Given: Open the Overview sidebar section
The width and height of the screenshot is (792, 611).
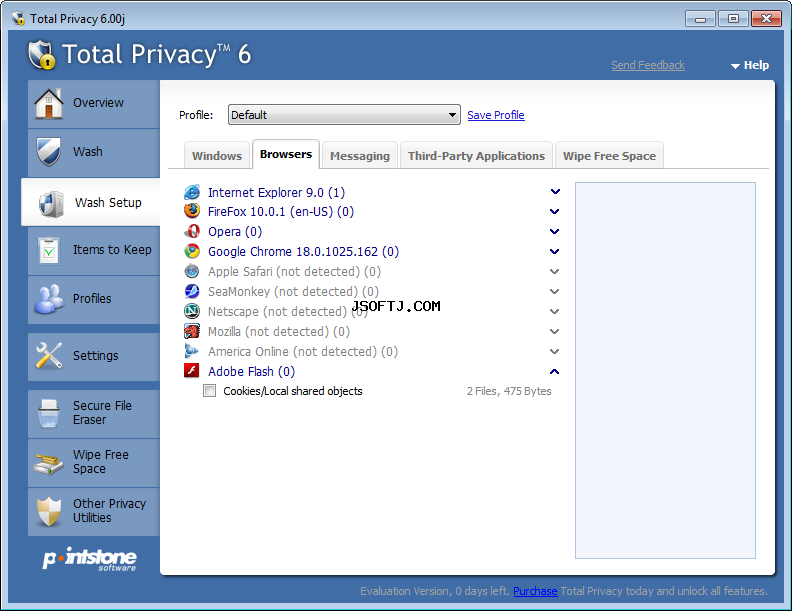Looking at the screenshot, I should pos(94,104).
